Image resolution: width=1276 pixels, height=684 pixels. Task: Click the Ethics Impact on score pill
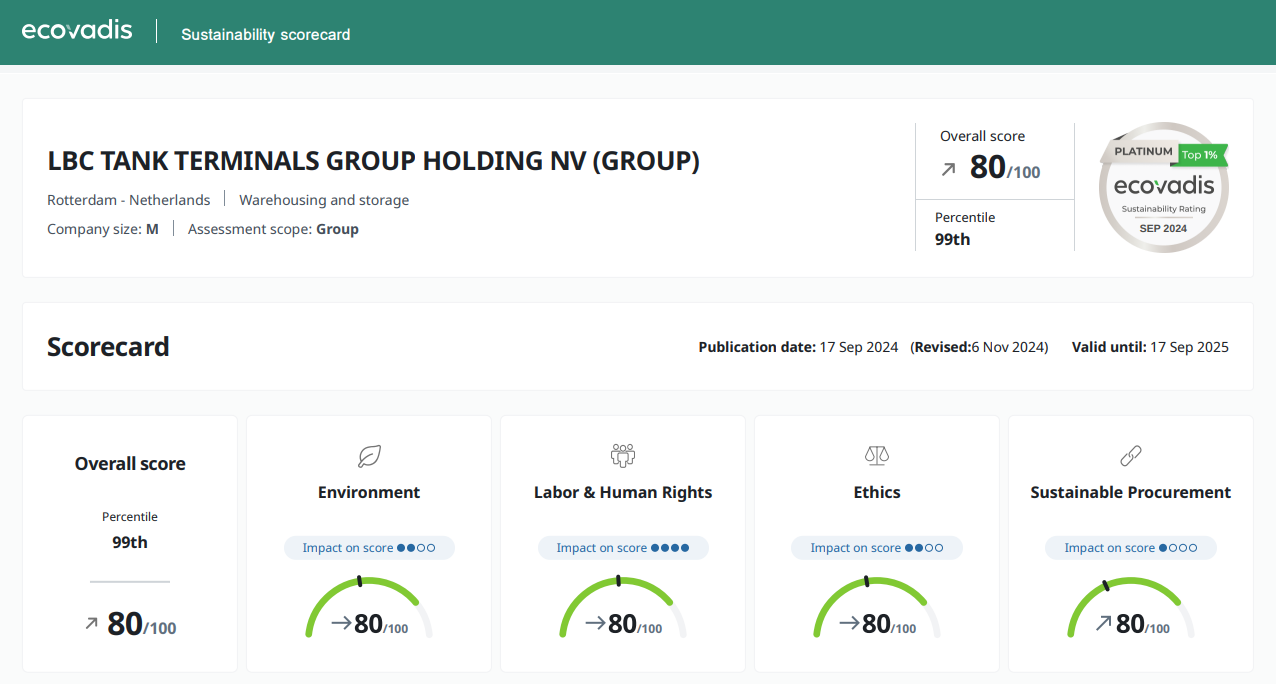877,548
